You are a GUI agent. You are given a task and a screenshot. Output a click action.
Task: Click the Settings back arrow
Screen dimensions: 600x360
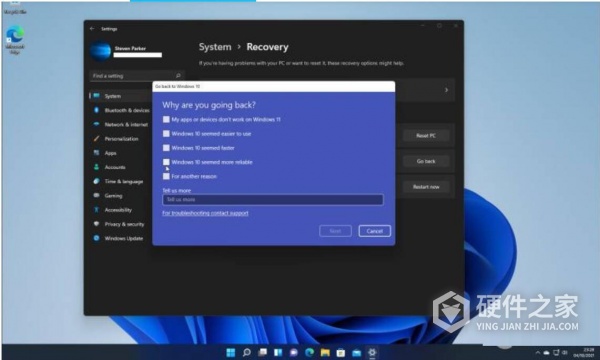click(x=92, y=29)
